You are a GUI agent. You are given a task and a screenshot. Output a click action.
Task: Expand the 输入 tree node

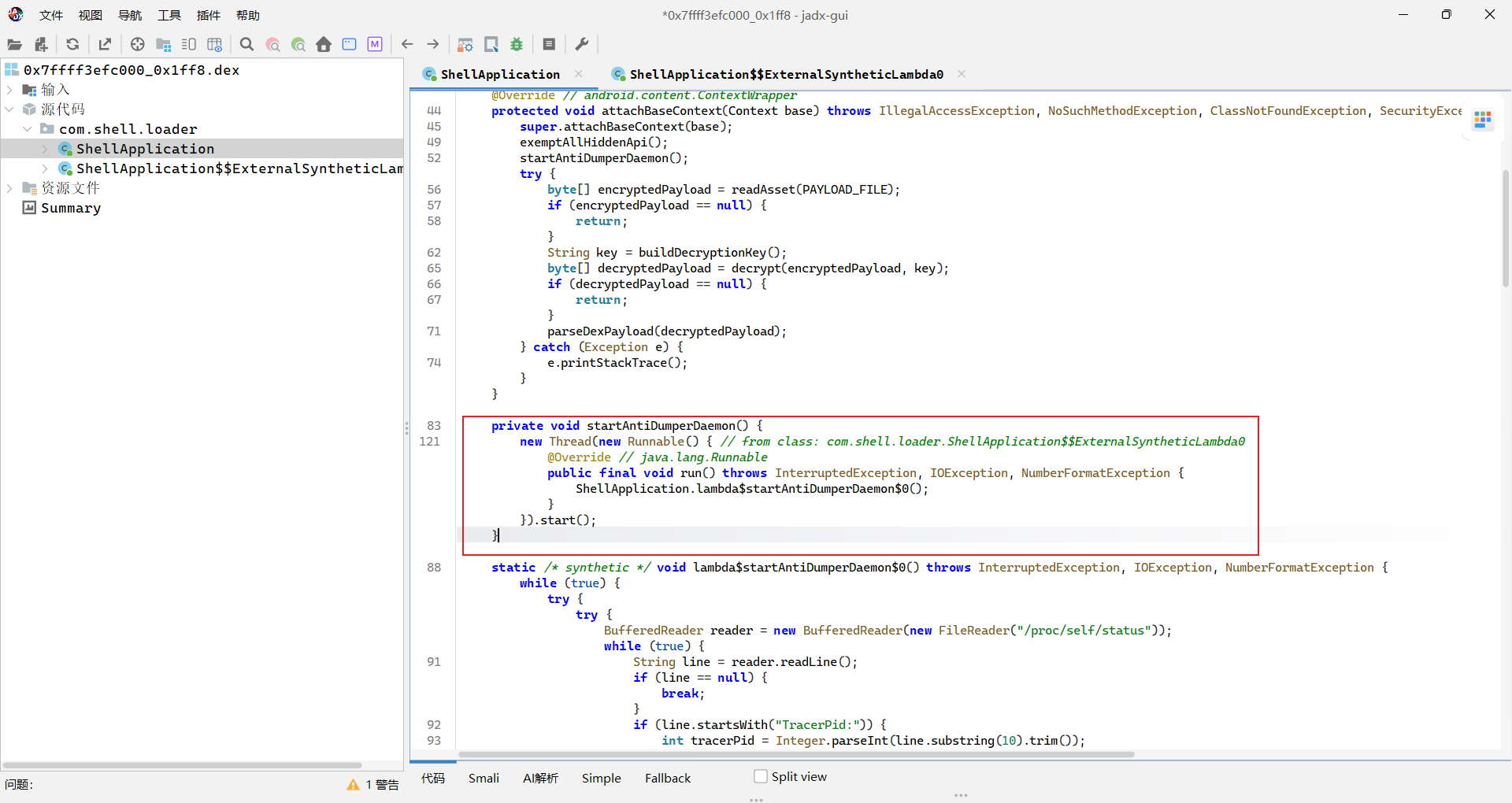pos(9,90)
